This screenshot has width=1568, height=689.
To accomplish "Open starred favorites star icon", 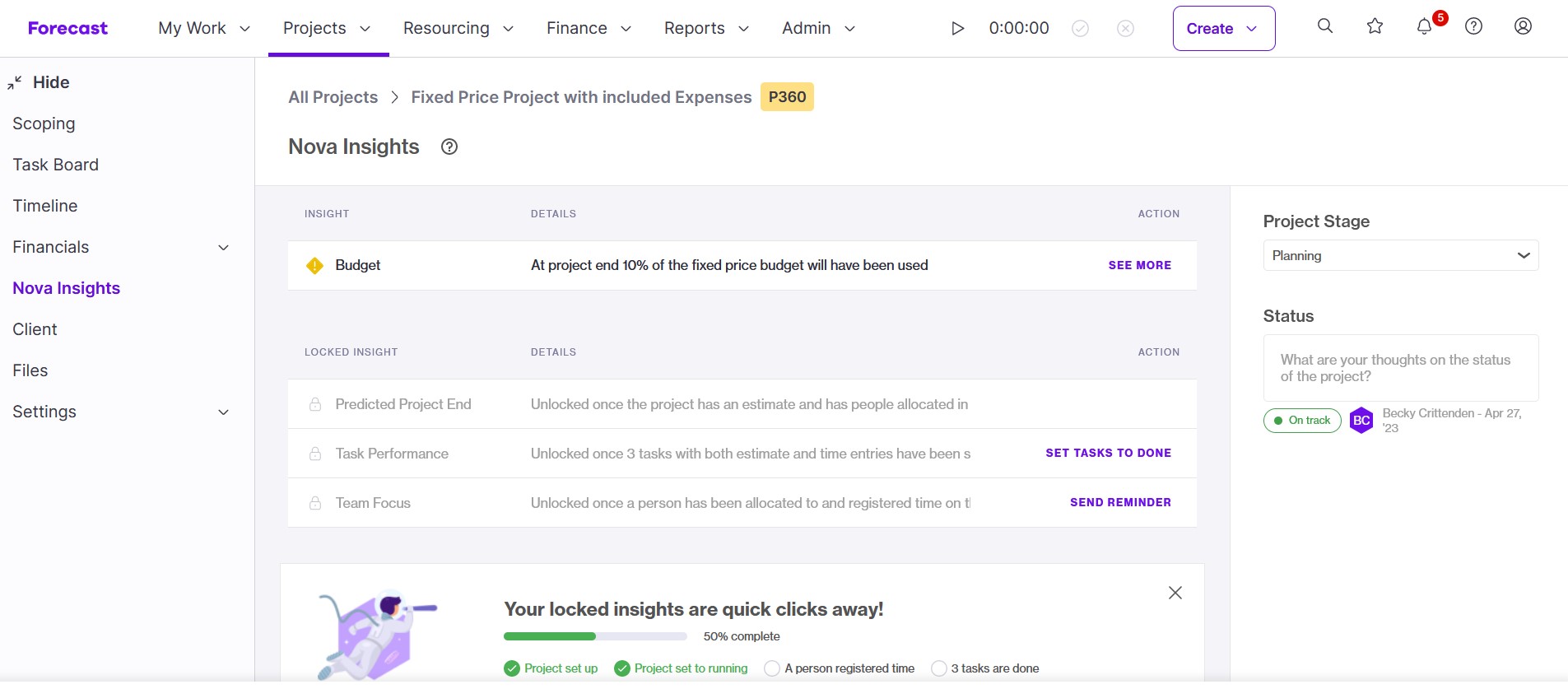I will [x=1375, y=26].
